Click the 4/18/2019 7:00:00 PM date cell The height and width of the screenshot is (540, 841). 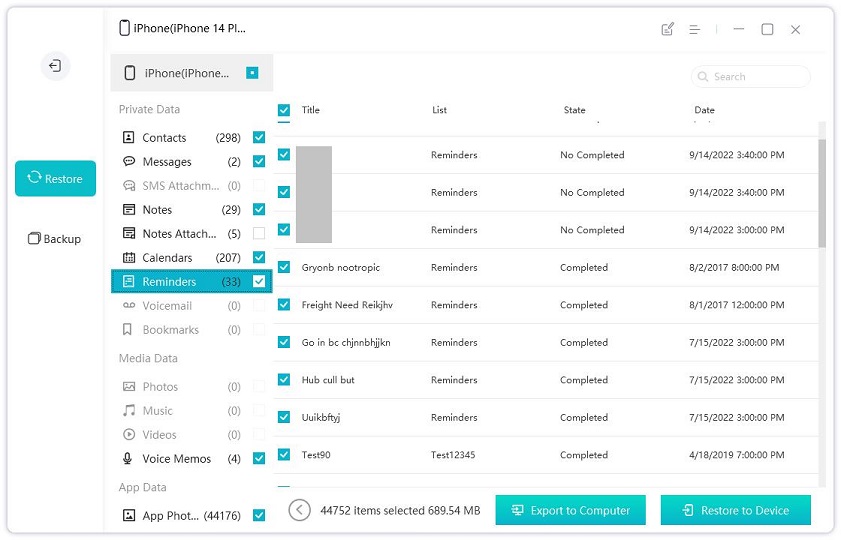click(x=737, y=455)
